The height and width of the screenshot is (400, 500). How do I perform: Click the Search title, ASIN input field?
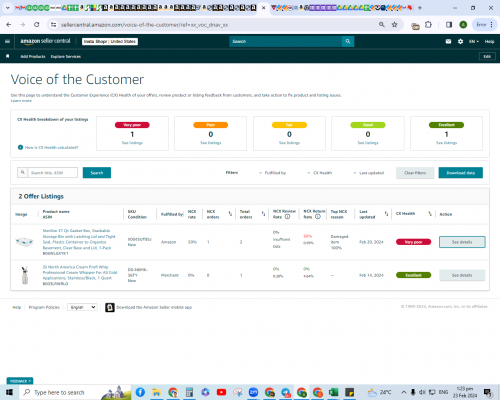point(53,173)
